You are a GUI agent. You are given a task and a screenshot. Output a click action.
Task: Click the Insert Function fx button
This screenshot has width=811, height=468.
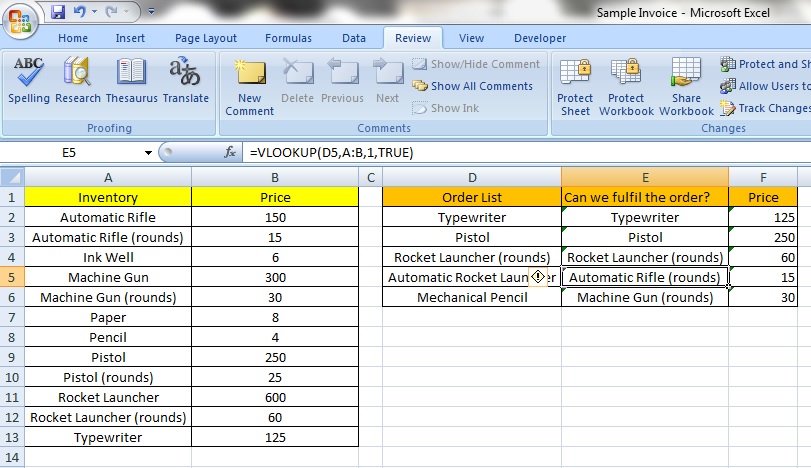tap(230, 153)
